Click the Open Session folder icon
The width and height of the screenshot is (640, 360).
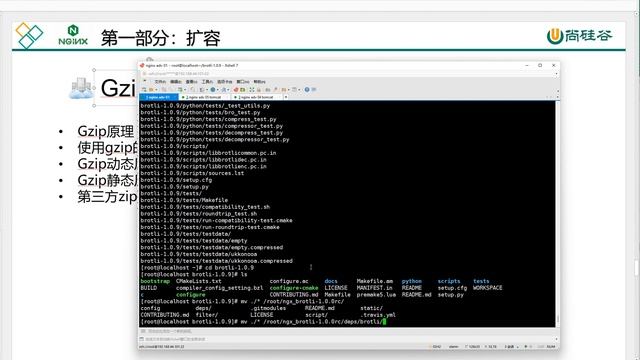pos(151,89)
